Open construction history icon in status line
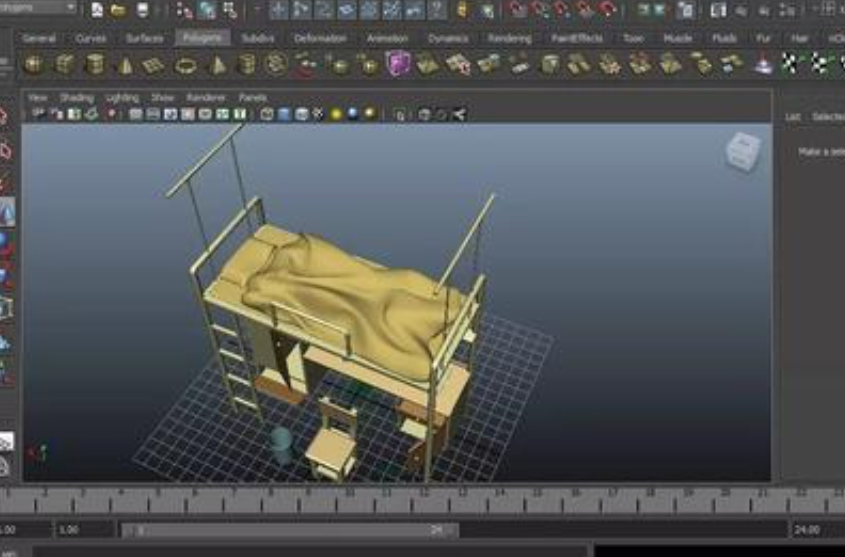 (x=686, y=10)
